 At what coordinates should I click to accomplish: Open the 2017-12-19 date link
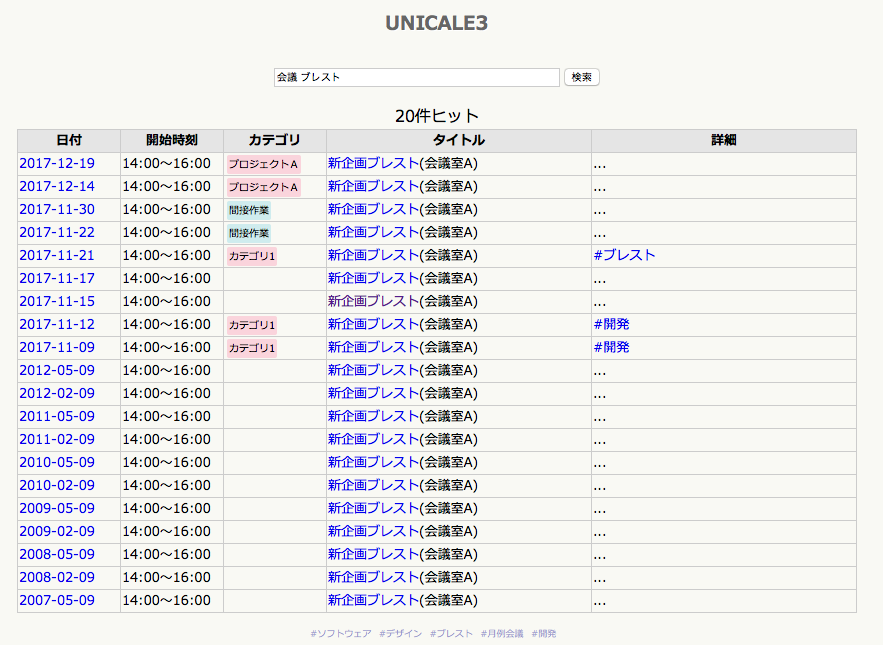click(x=57, y=163)
